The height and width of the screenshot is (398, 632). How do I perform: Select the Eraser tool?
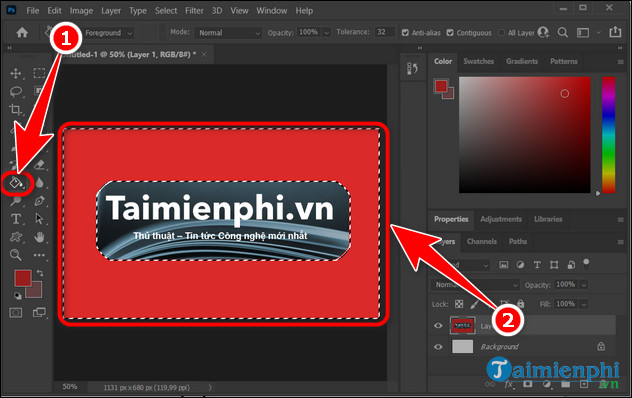39,164
